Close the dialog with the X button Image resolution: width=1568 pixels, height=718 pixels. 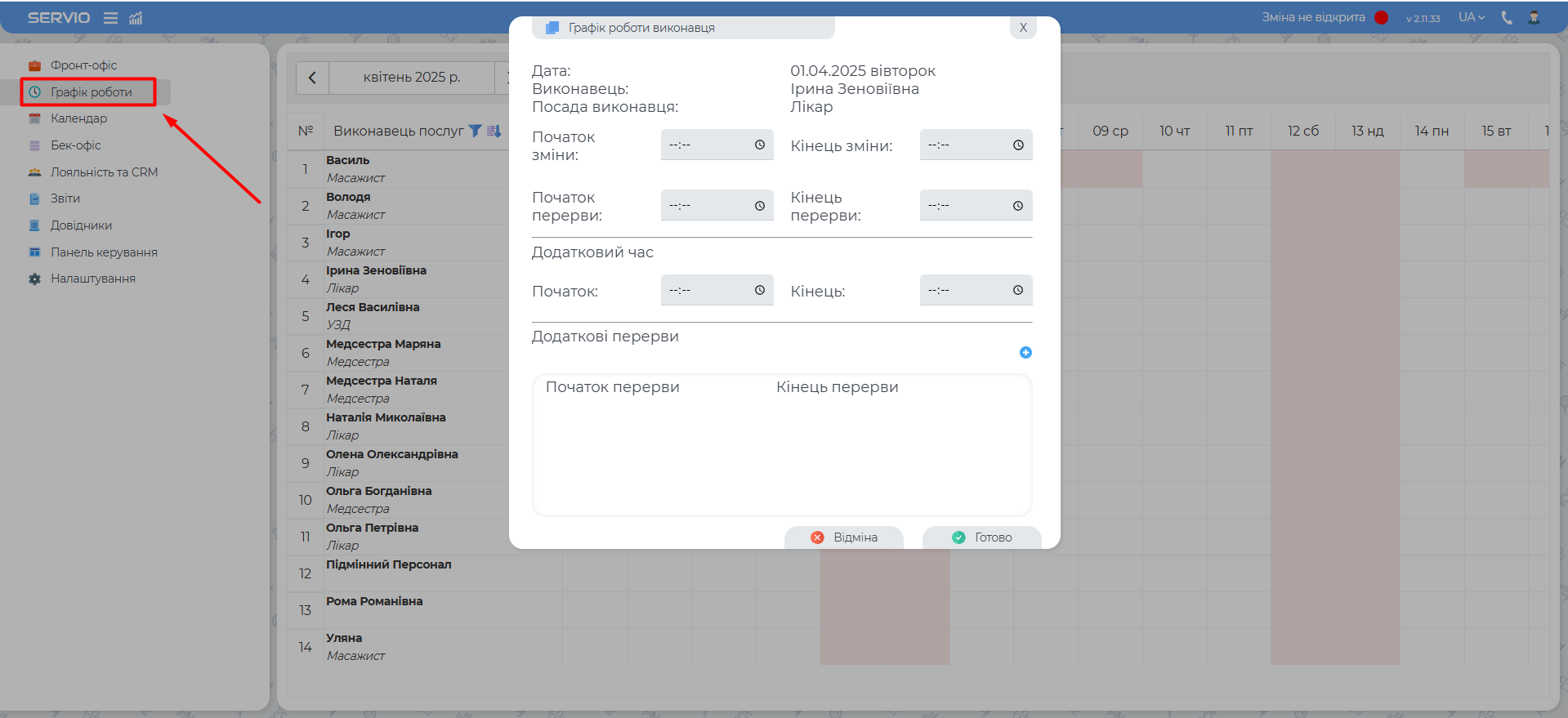(1023, 28)
